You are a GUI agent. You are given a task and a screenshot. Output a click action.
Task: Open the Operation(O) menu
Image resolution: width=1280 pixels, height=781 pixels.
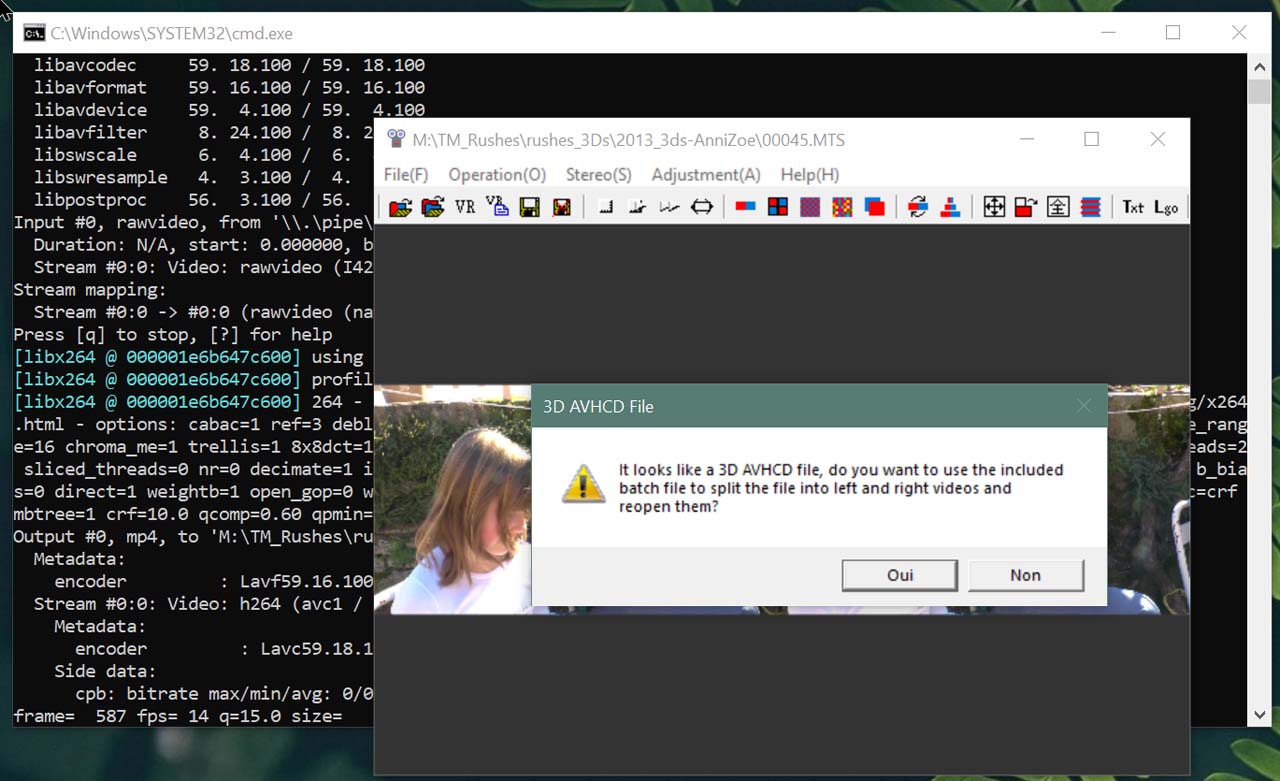click(x=497, y=174)
